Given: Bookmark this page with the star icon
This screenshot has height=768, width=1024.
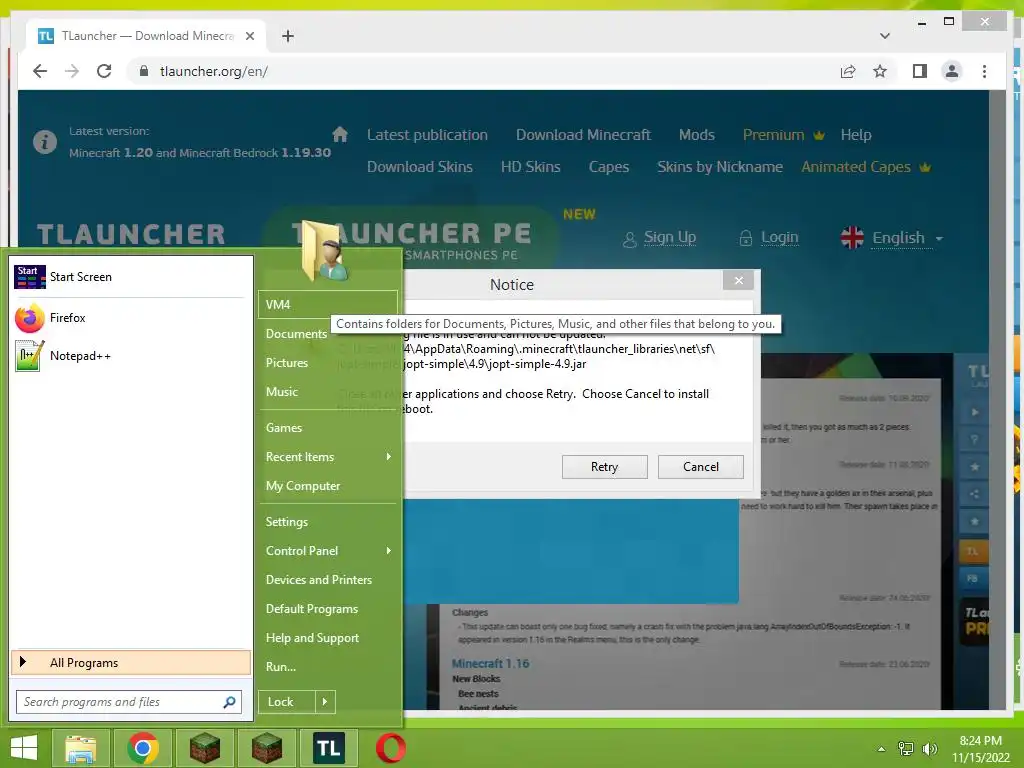Looking at the screenshot, I should click(x=880, y=71).
